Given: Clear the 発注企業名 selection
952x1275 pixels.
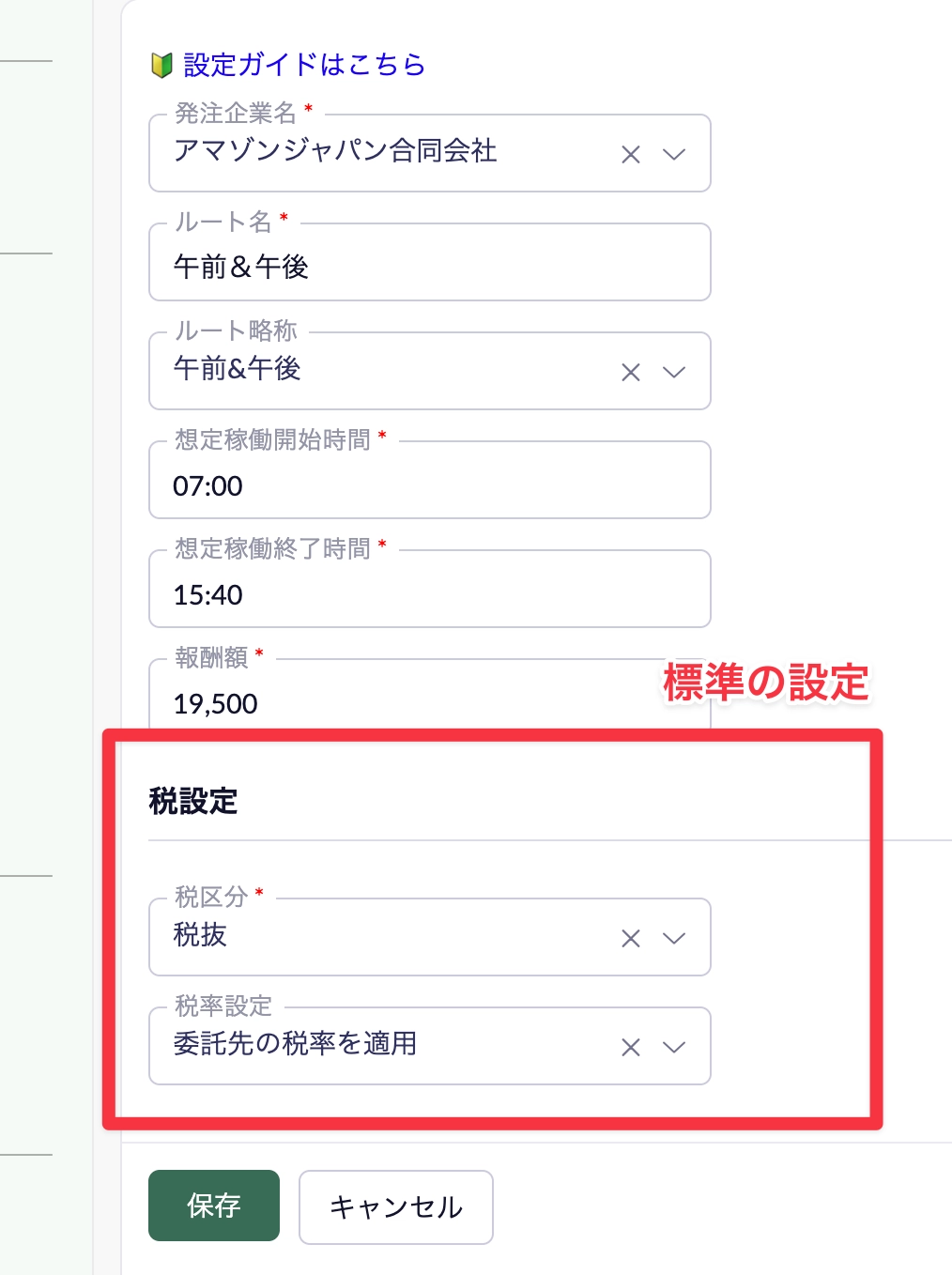Looking at the screenshot, I should click(631, 155).
